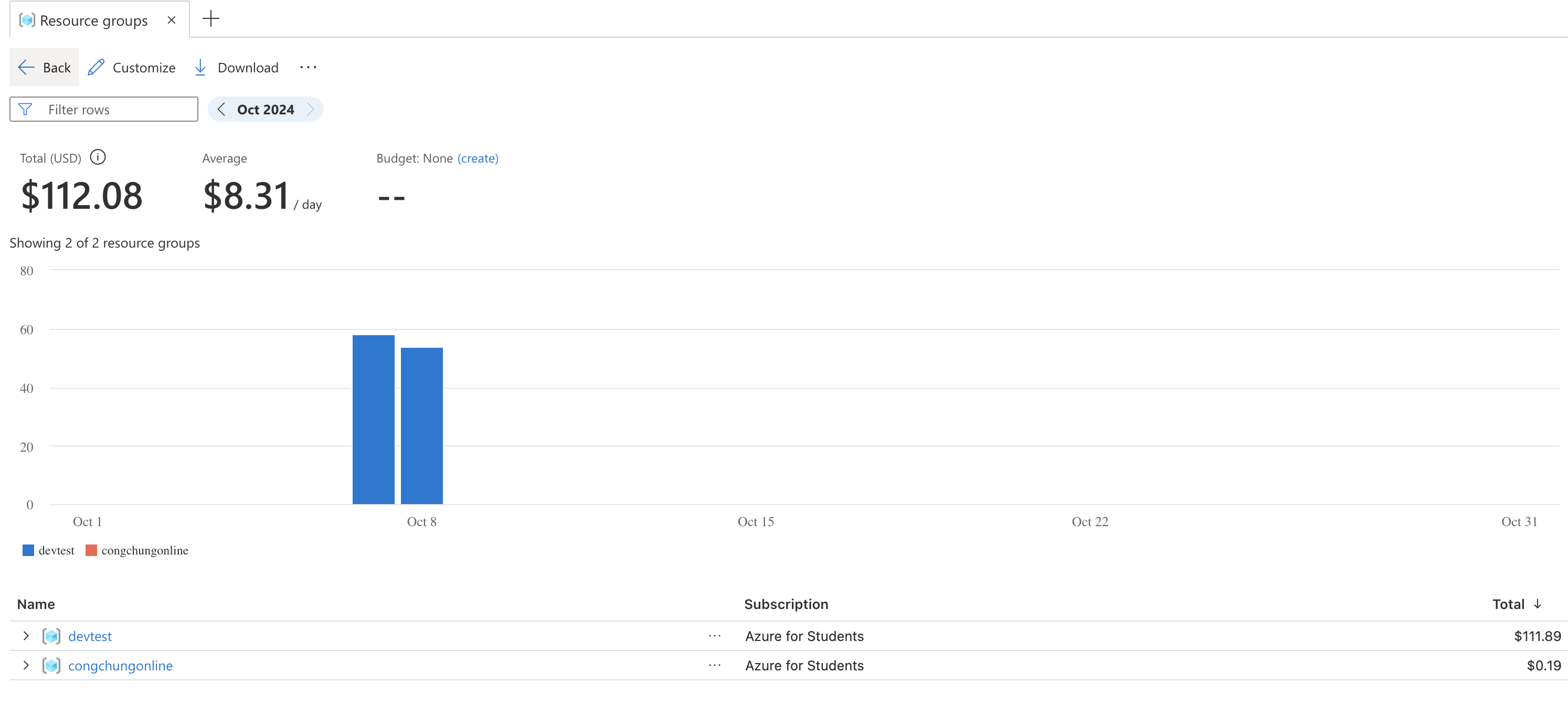Click Azure for Students in congchungonline row
Image resolution: width=1568 pixels, height=705 pixels.
click(804, 666)
